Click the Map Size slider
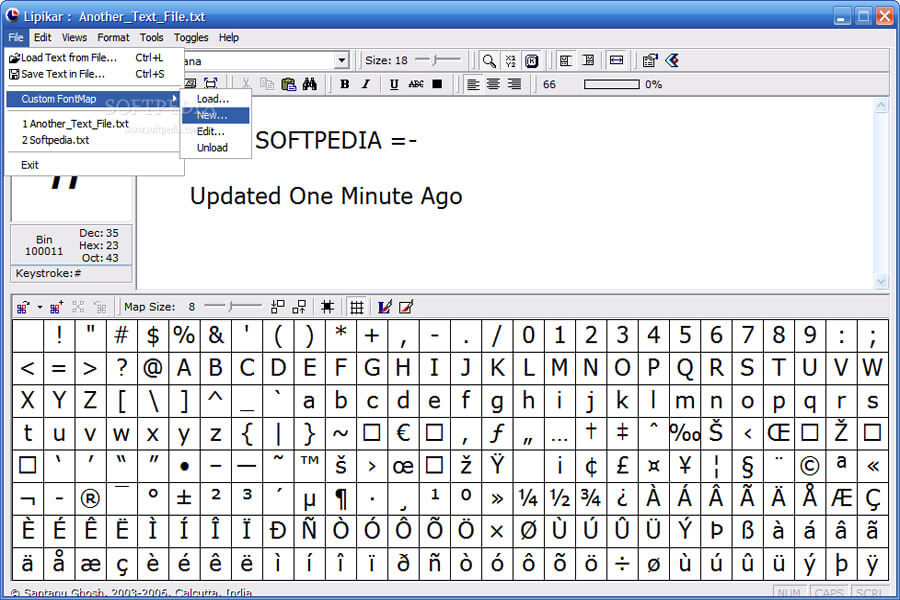The height and width of the screenshot is (600, 900). 232,307
